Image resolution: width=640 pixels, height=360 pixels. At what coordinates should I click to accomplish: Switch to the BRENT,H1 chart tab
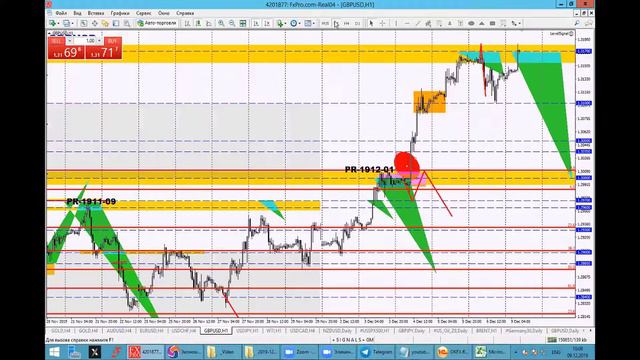(x=487, y=331)
